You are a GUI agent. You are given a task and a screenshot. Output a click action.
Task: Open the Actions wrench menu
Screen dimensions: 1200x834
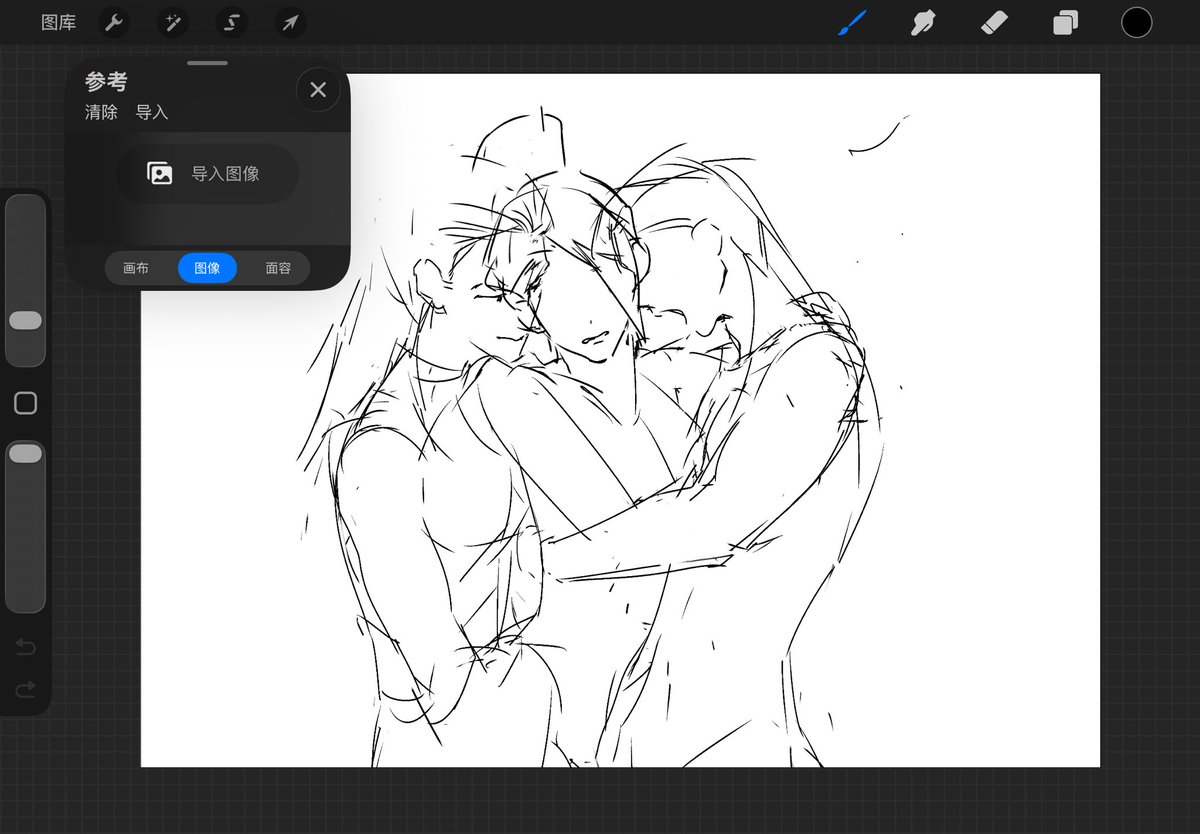point(114,22)
